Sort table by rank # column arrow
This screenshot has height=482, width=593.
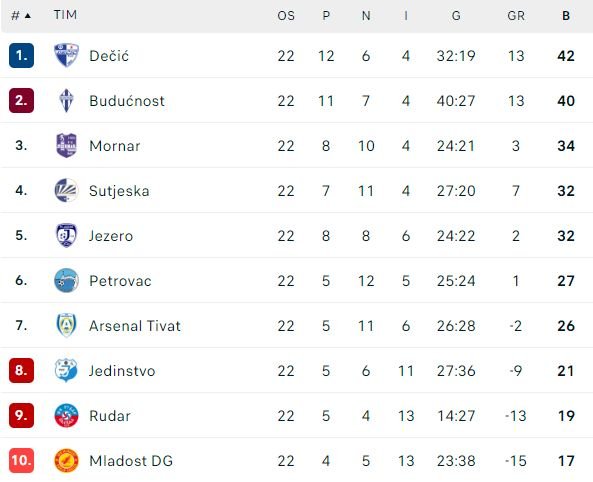click(x=28, y=16)
